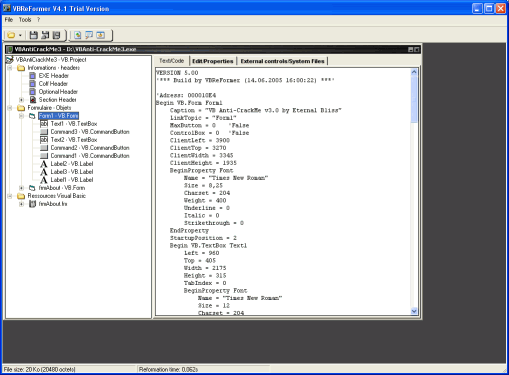This screenshot has width=509, height=375.
Task: Click the code pane vertical scrollbar thumb
Action: 414,99
